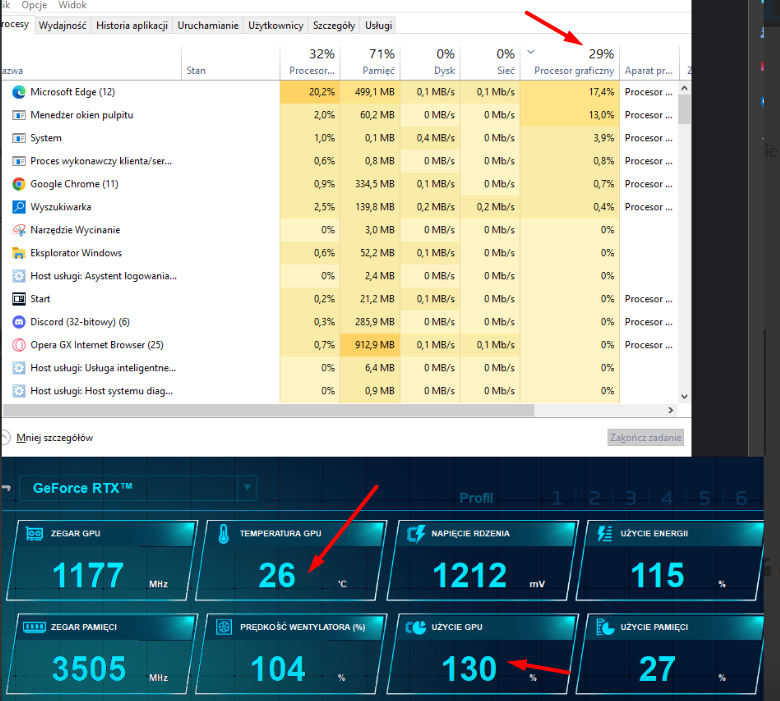The image size is (780, 701).
Task: Sort by the Procesor column header
Action: point(310,63)
